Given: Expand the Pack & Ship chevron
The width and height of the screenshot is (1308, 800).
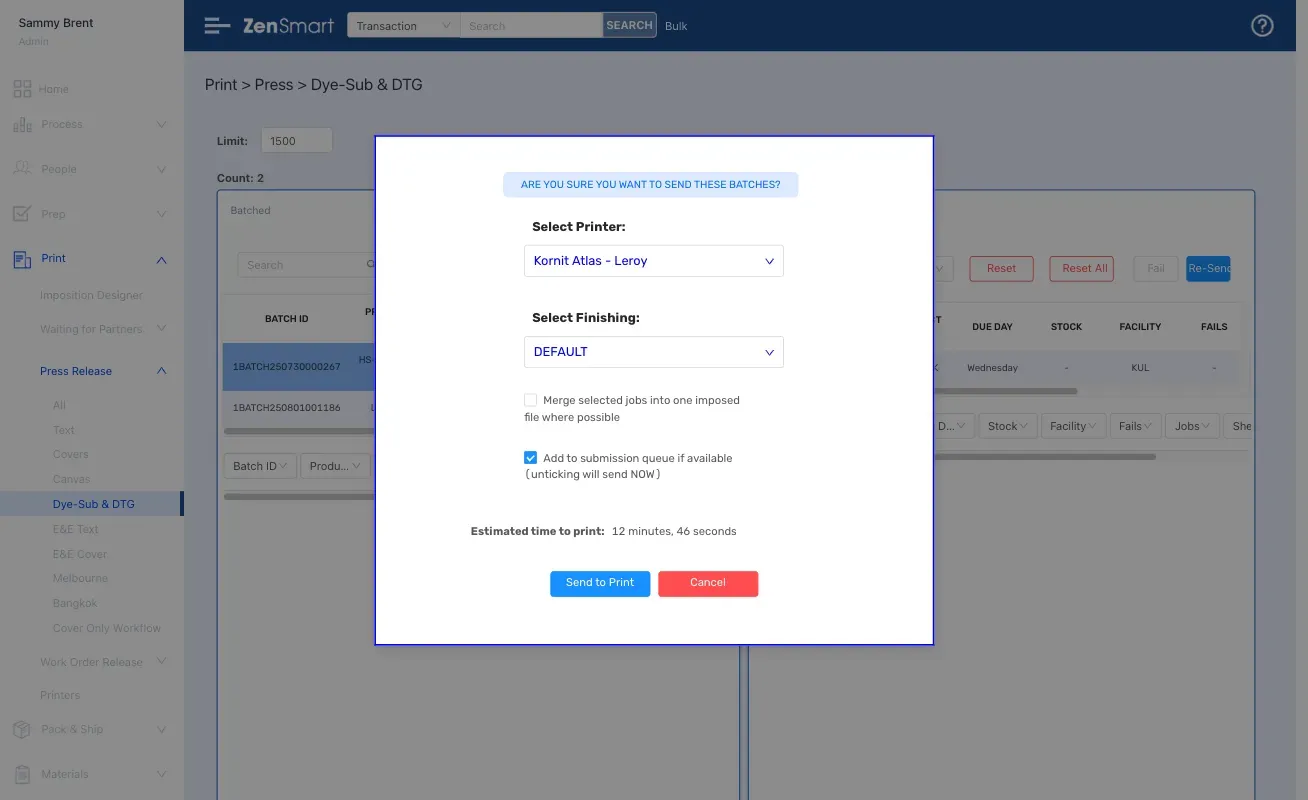Looking at the screenshot, I should tap(162, 729).
